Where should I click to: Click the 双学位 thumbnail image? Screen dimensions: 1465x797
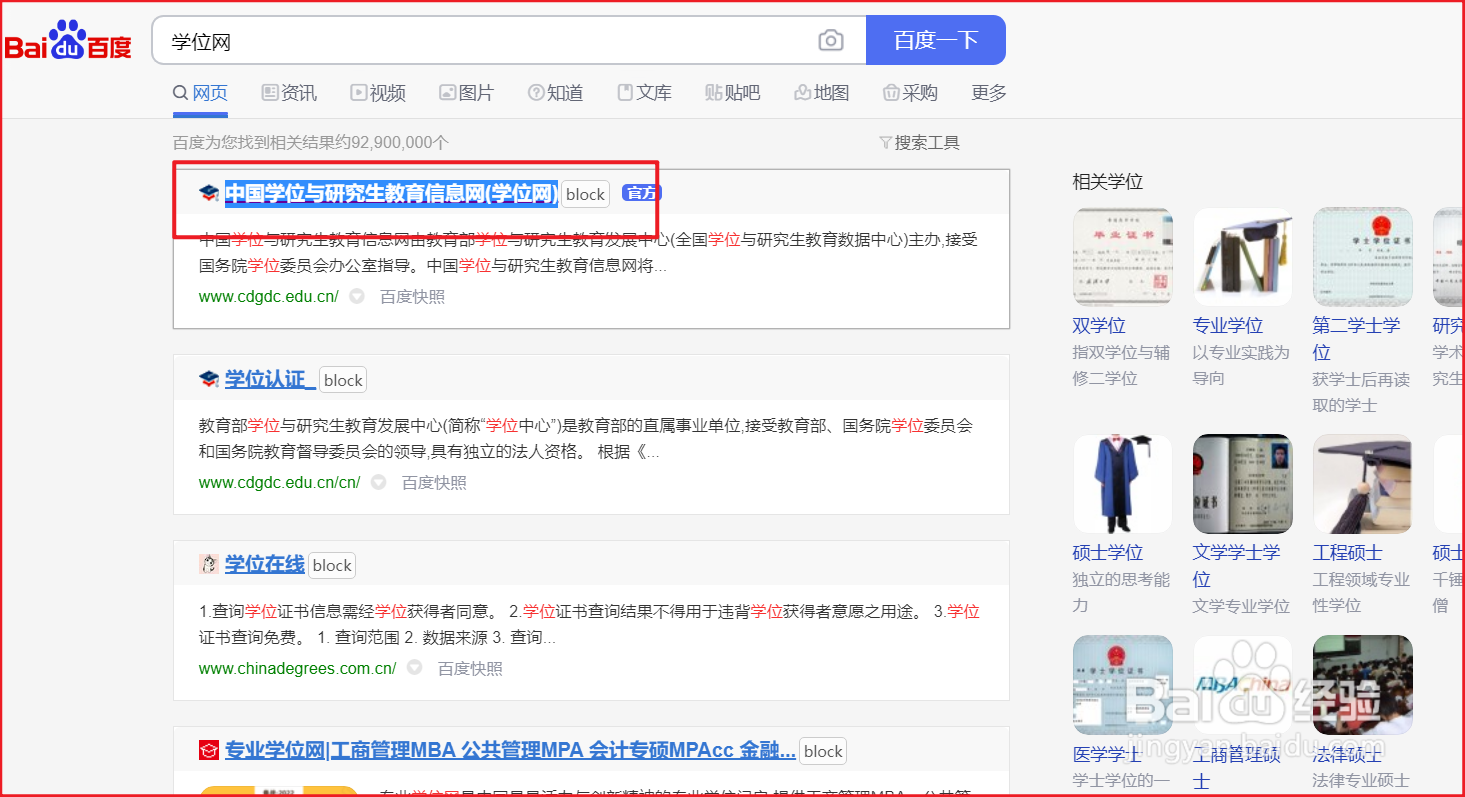coord(1122,257)
